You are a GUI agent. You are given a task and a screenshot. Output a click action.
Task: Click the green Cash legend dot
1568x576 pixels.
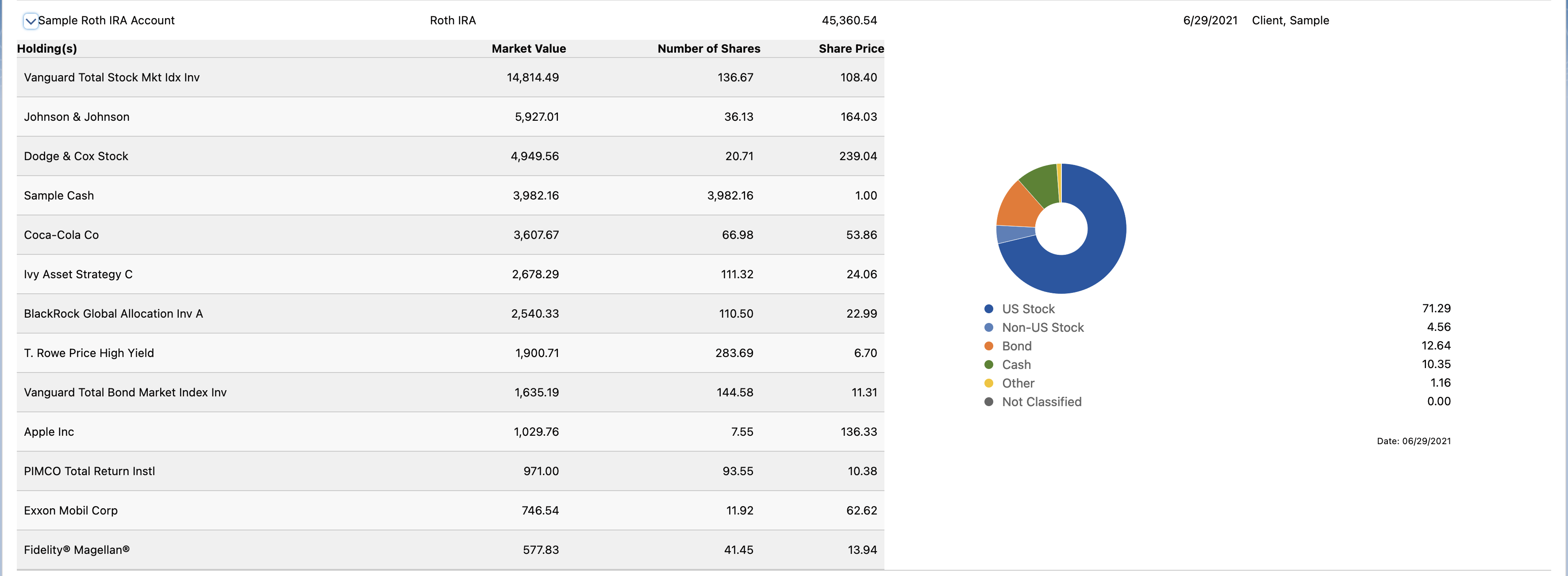[988, 365]
